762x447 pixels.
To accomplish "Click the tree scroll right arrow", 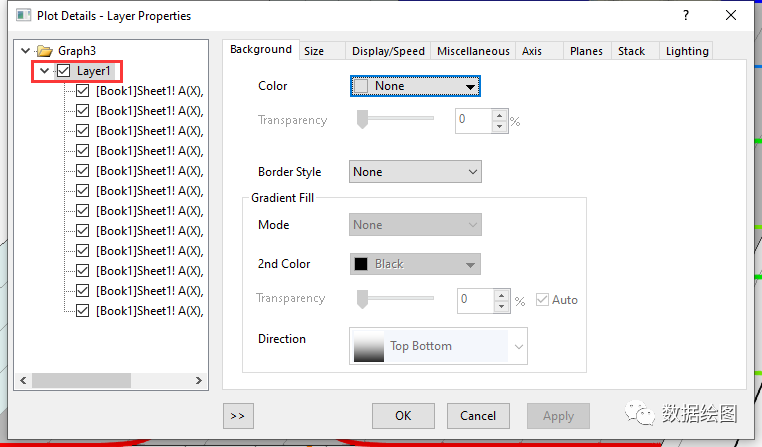I will pyautogui.click(x=198, y=380).
